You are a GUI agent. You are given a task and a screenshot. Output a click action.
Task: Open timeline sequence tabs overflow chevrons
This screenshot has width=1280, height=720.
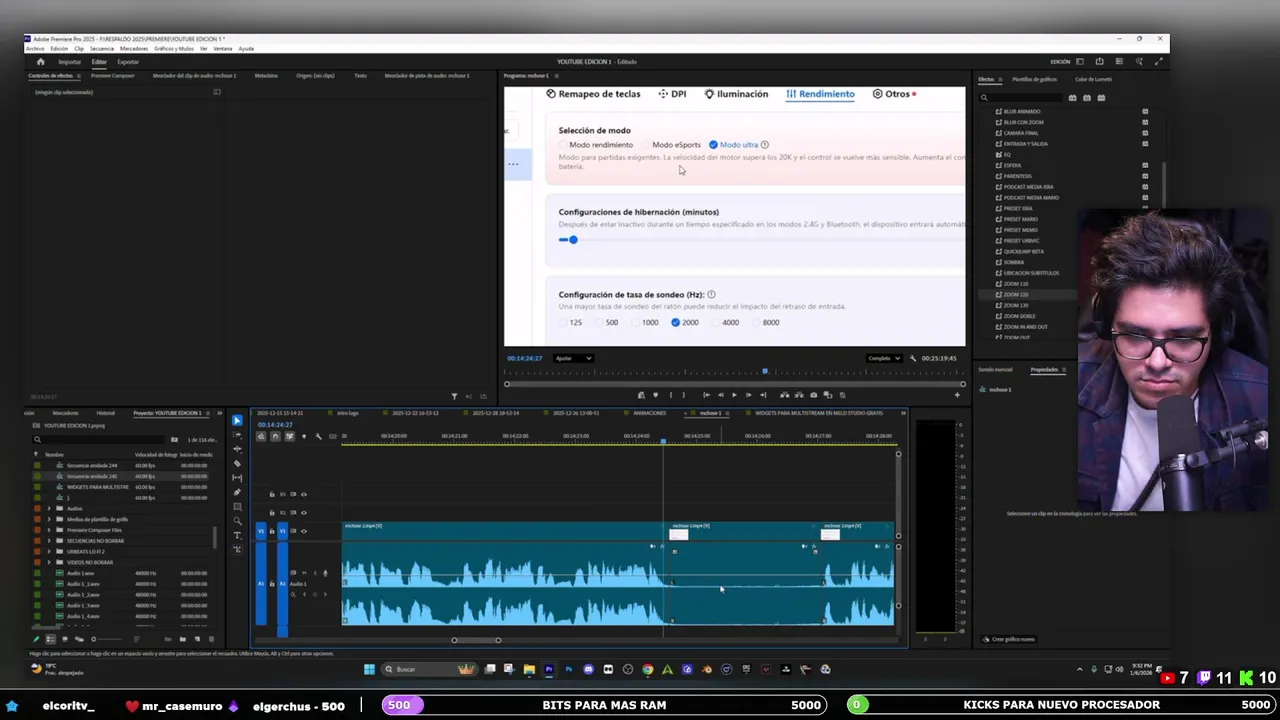902,413
